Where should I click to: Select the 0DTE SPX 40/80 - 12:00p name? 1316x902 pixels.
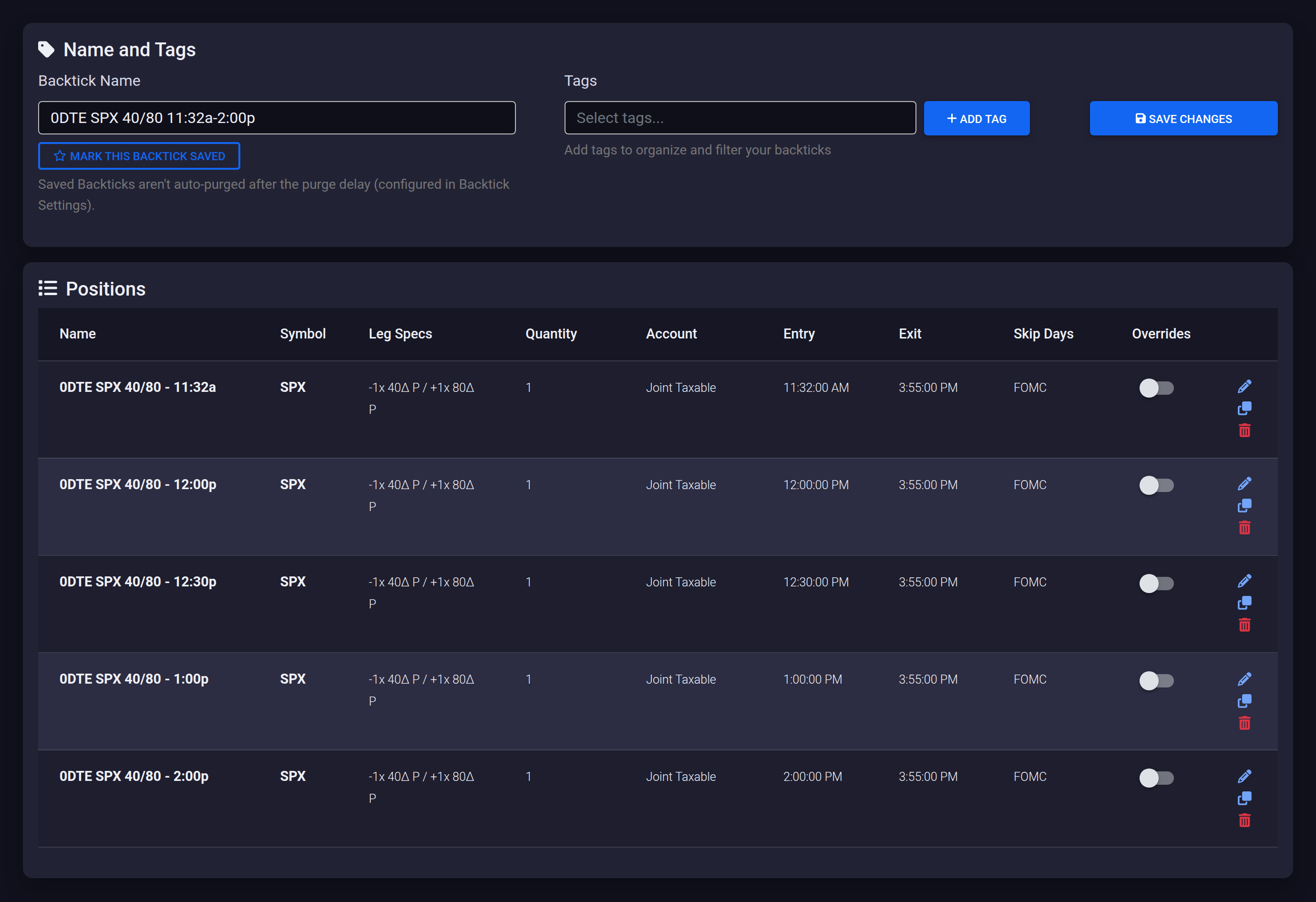coord(138,484)
